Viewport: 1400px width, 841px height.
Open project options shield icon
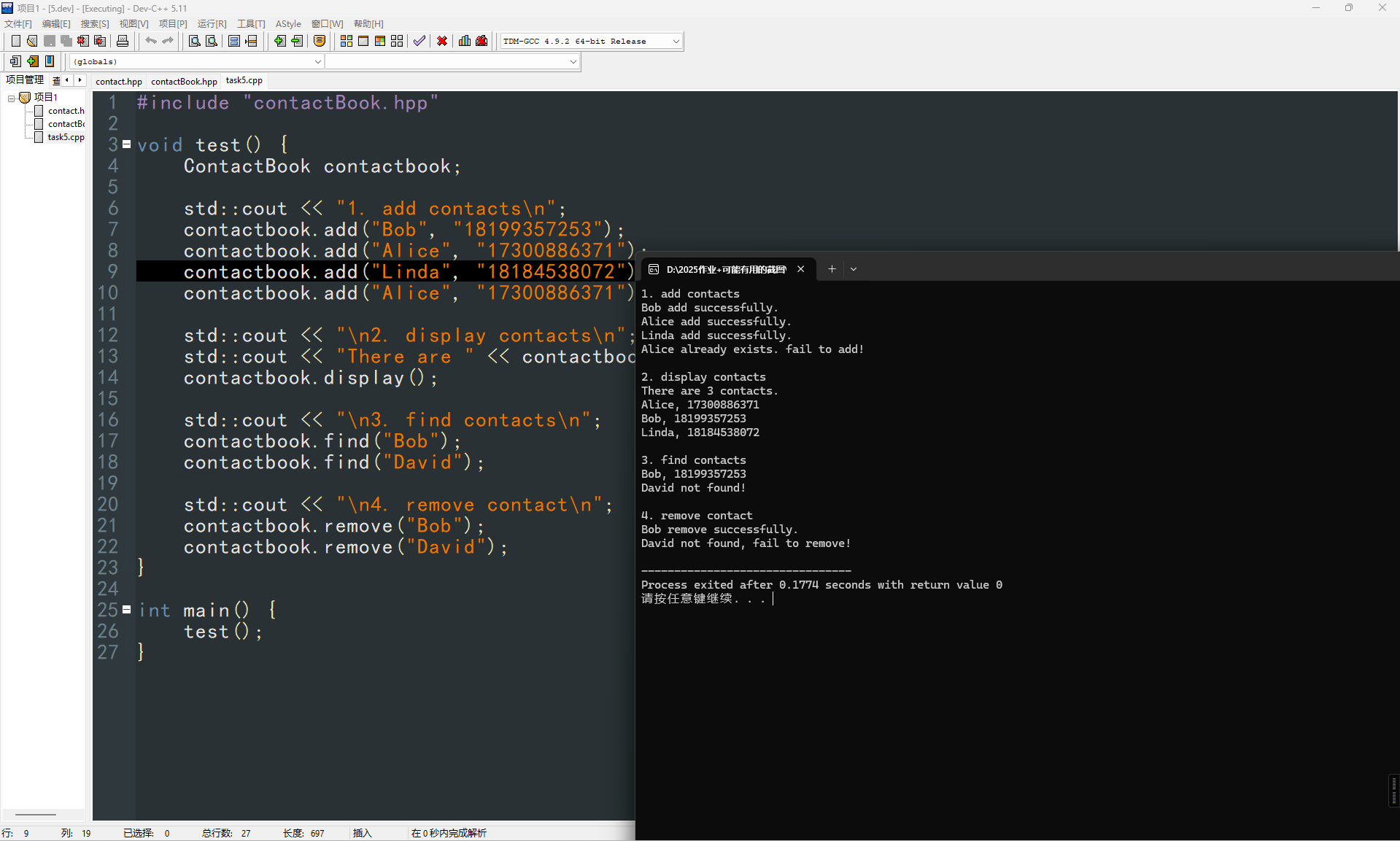[320, 41]
